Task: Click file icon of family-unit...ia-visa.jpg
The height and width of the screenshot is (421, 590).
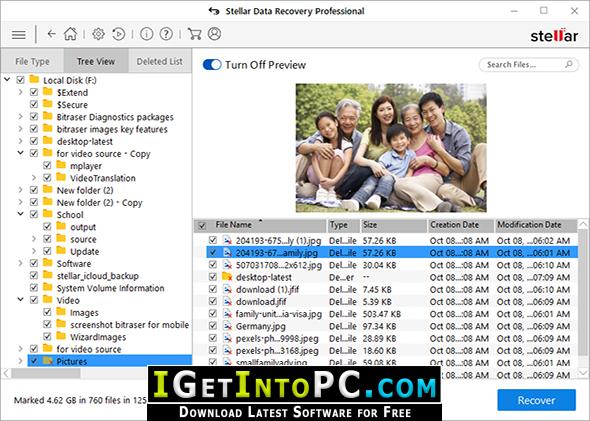Action: [x=227, y=314]
